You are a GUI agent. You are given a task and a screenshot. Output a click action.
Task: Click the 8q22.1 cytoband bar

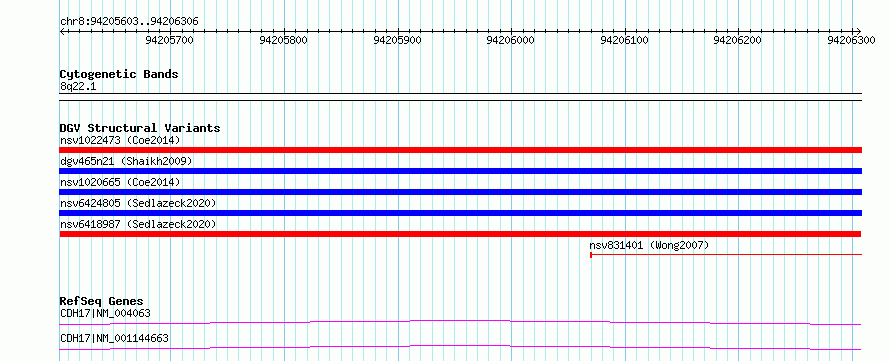(461, 96)
